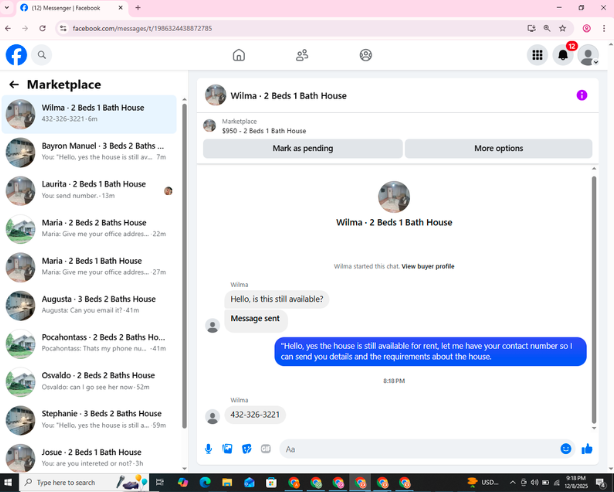
Task: Record a voice clip with microphone icon
Action: point(209,449)
